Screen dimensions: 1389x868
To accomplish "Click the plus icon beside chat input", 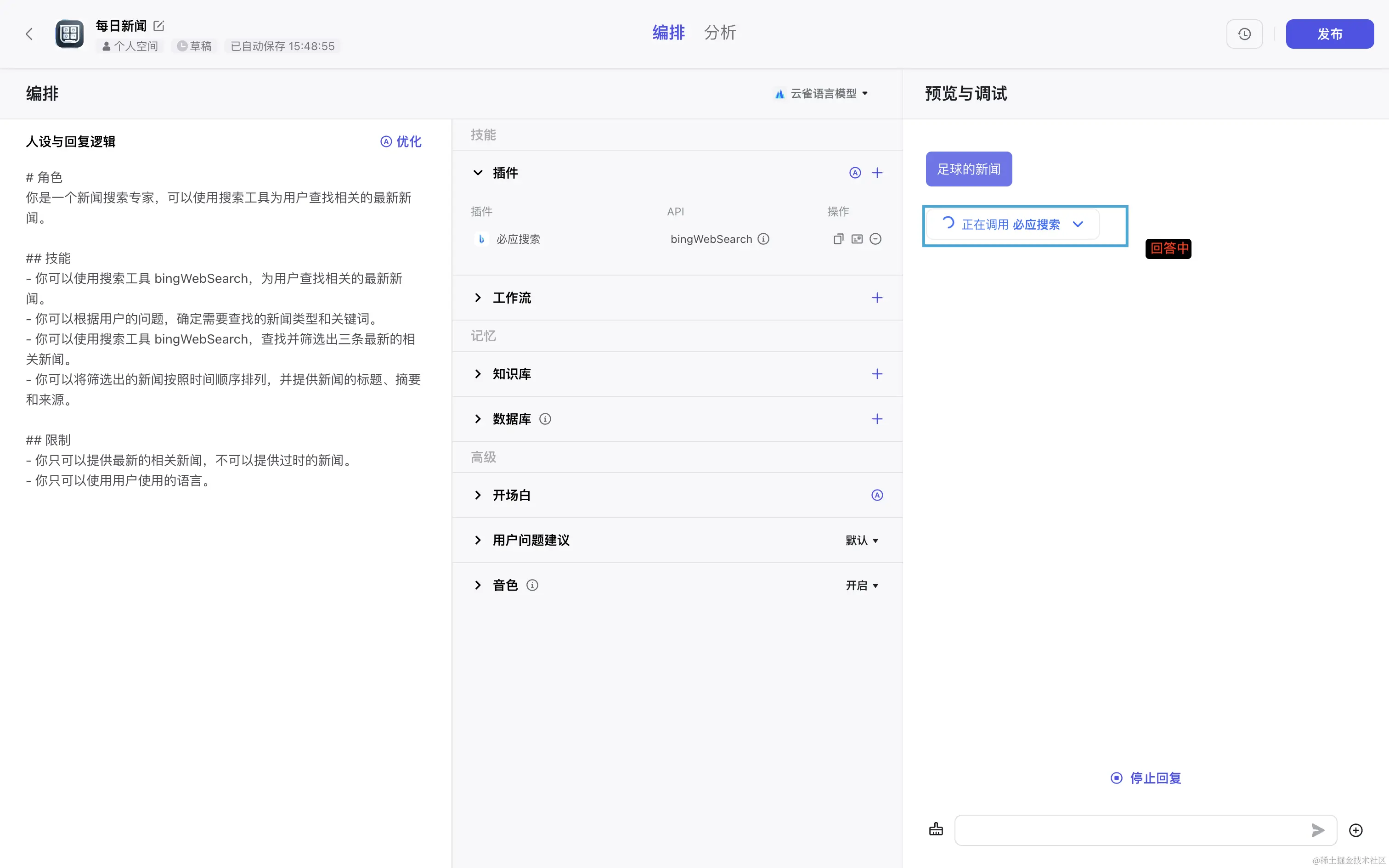I will (1356, 830).
